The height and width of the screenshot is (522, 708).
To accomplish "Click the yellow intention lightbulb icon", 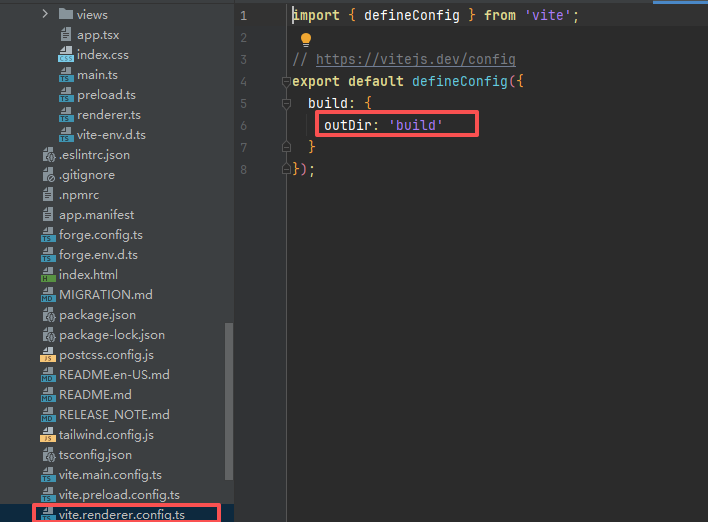I will tap(306, 40).
